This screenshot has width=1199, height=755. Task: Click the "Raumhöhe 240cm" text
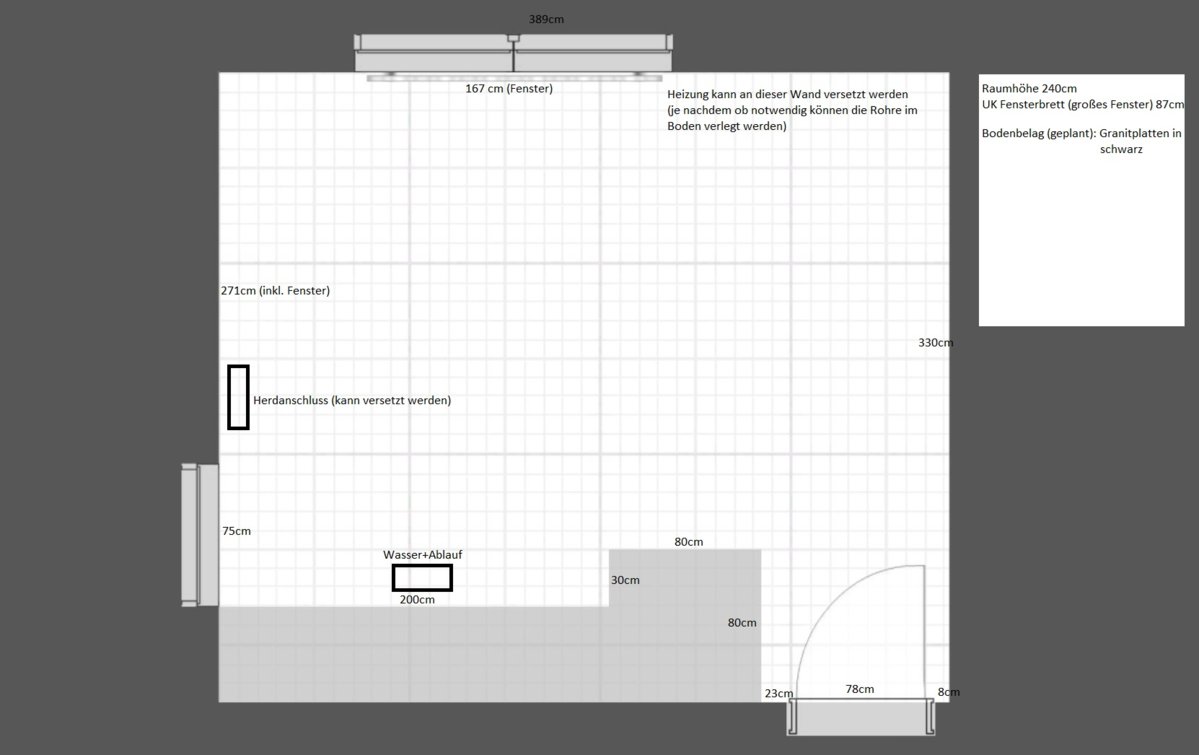pyautogui.click(x=1029, y=88)
